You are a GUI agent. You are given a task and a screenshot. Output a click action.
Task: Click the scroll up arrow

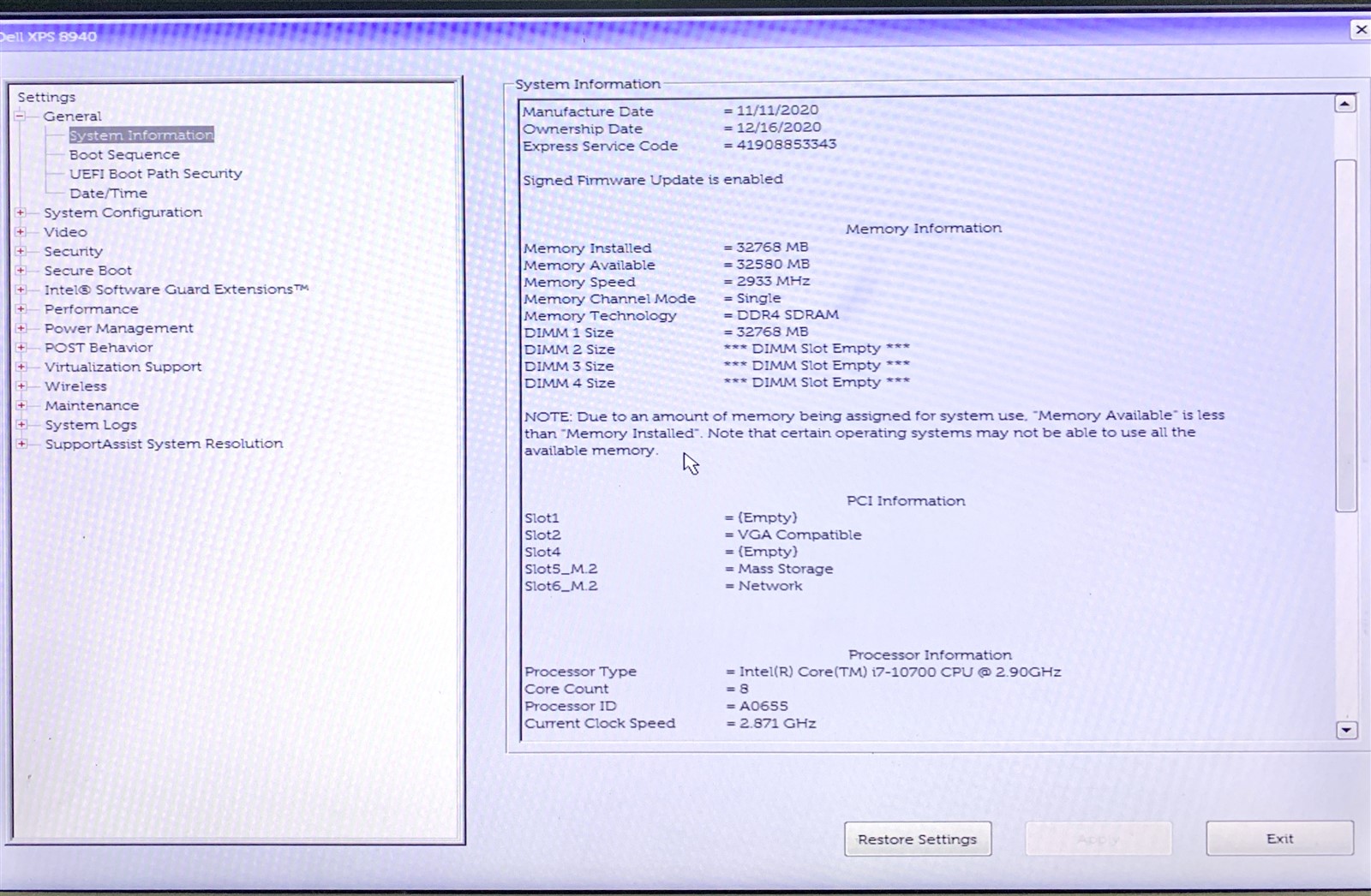[x=1345, y=104]
